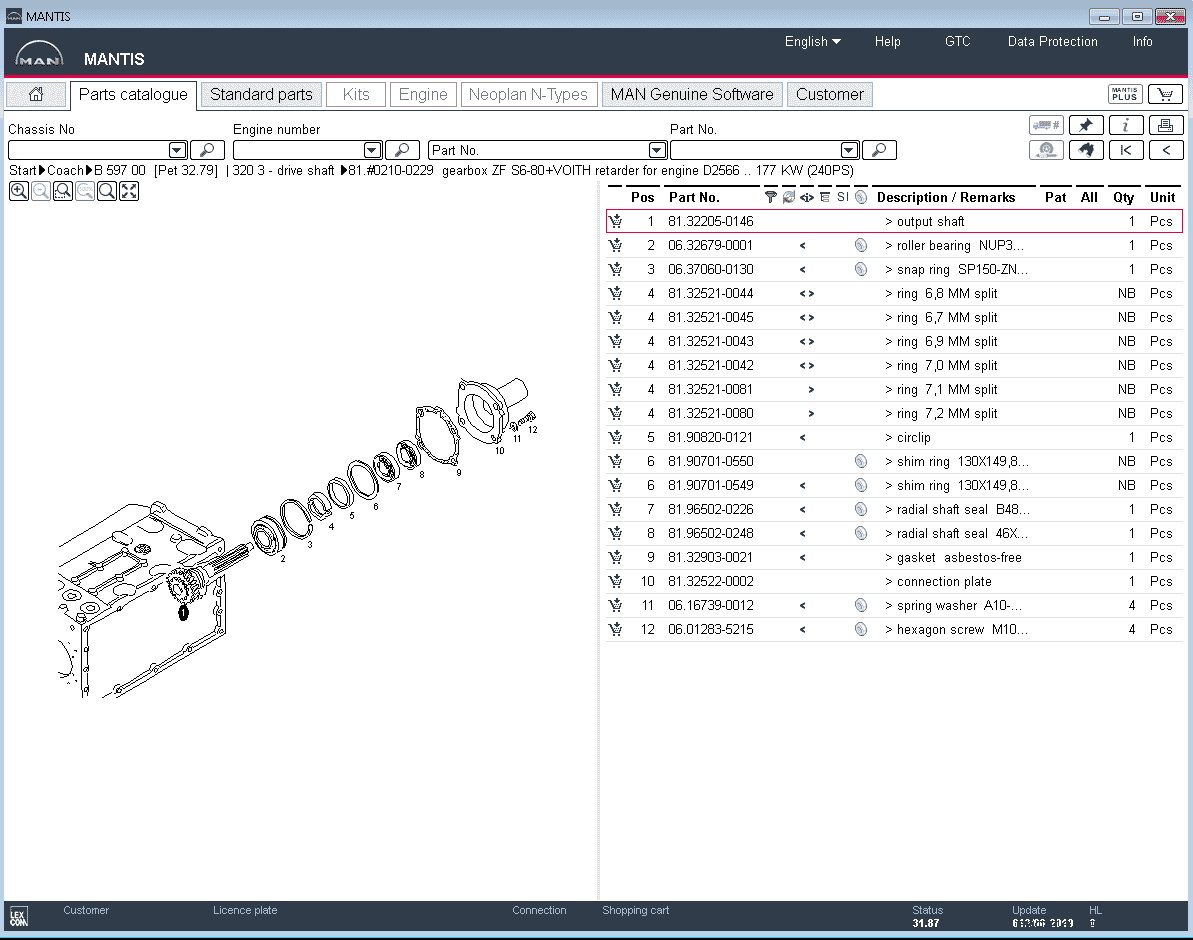Screen dimensions: 1193x940
Task: Click the LEX COM logo in status bar
Action: coord(19,916)
